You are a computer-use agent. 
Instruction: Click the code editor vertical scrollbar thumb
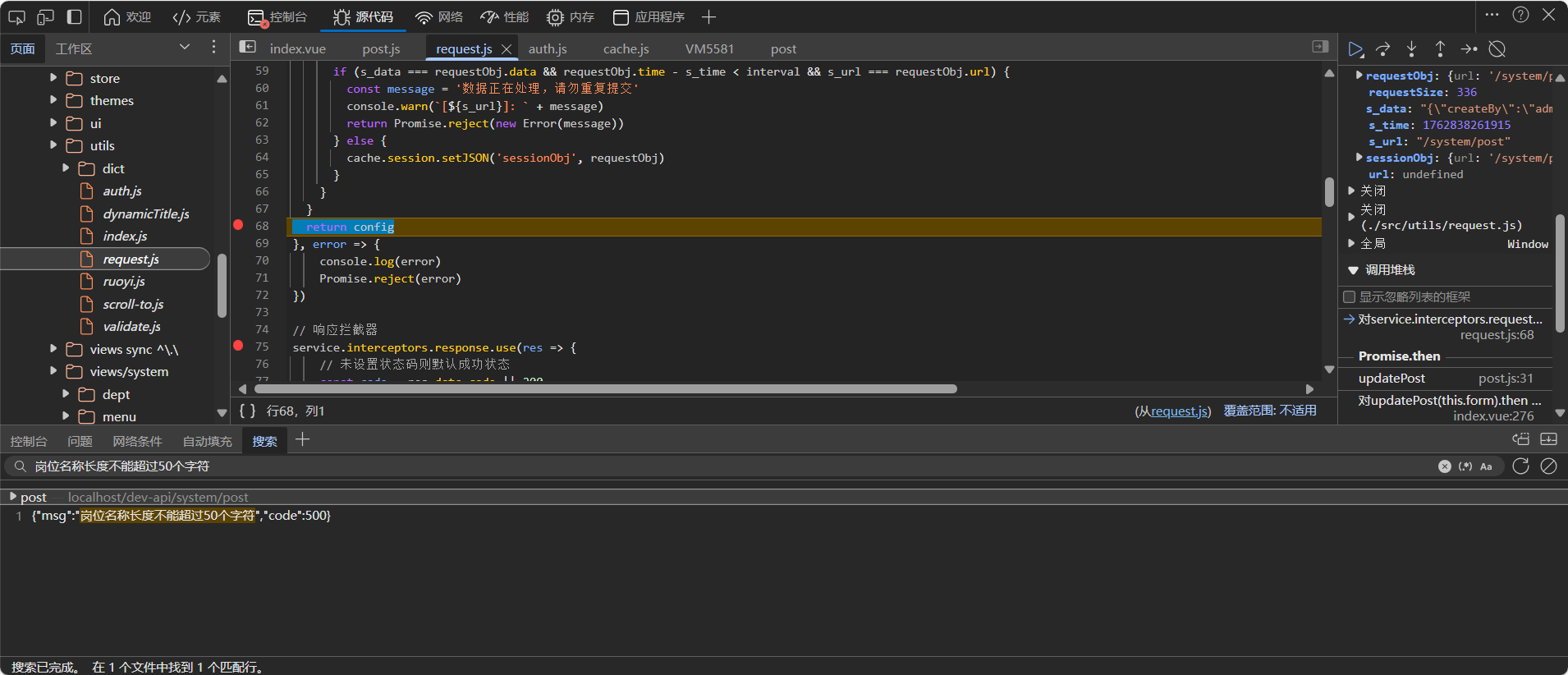[1329, 191]
